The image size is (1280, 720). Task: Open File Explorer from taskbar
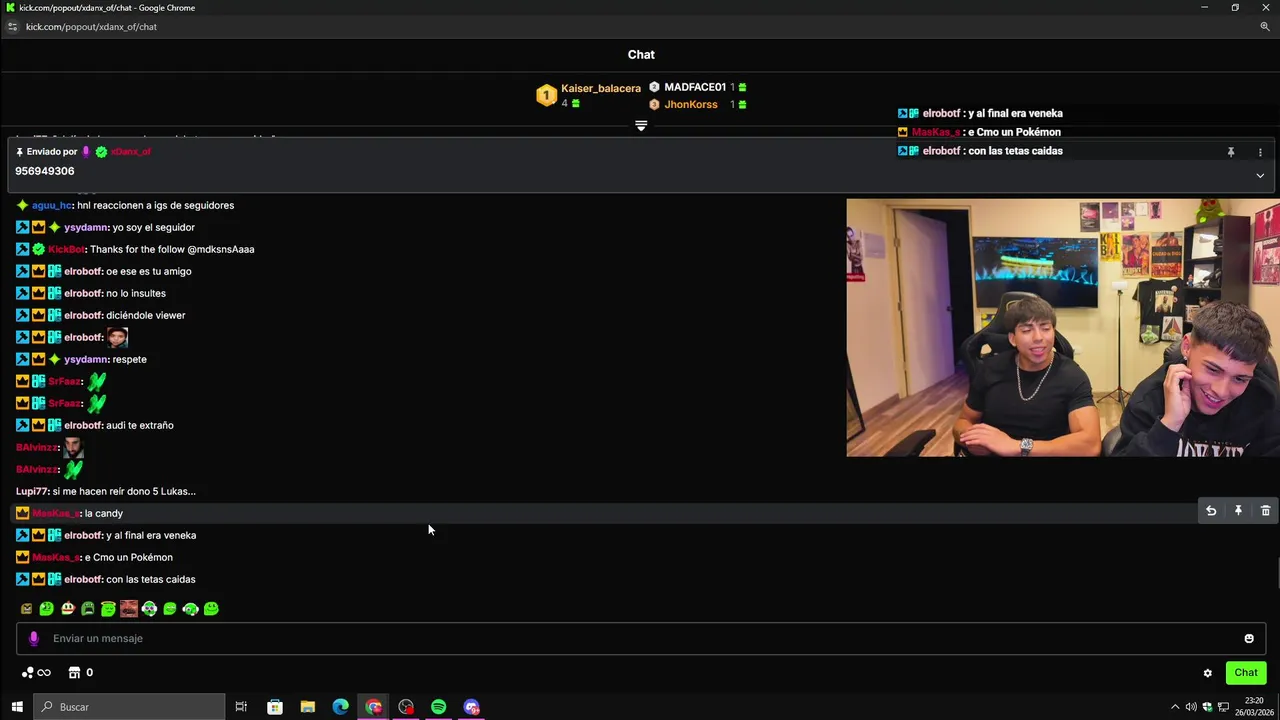tap(308, 707)
